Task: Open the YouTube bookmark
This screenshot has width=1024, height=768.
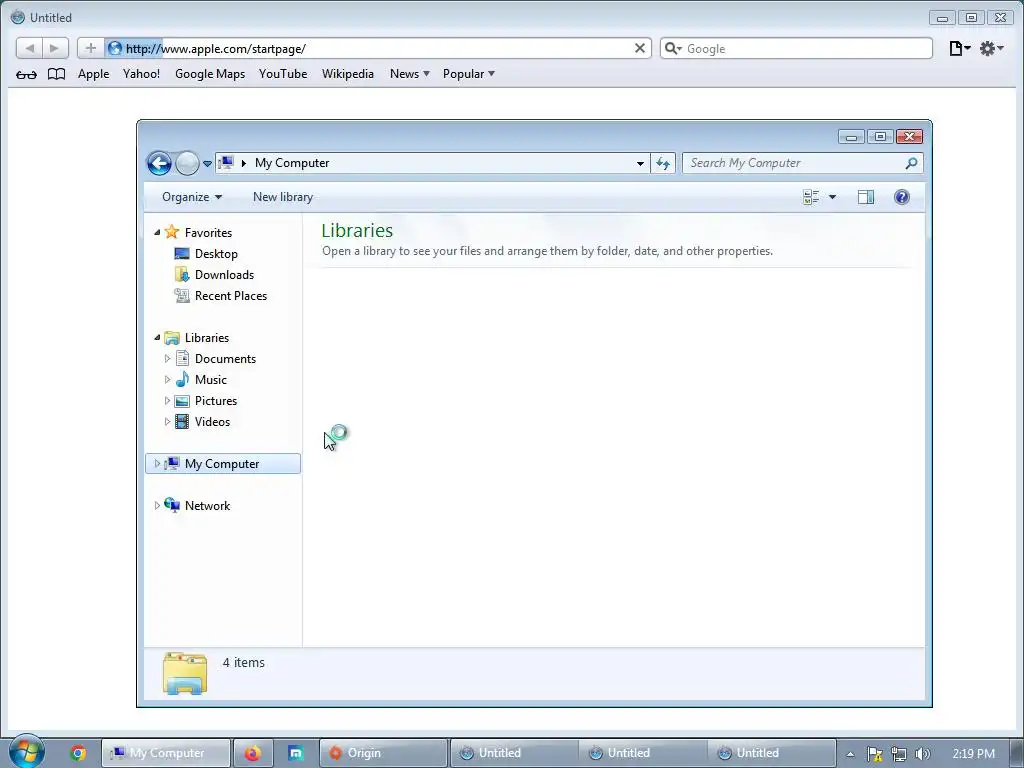Action: click(283, 74)
